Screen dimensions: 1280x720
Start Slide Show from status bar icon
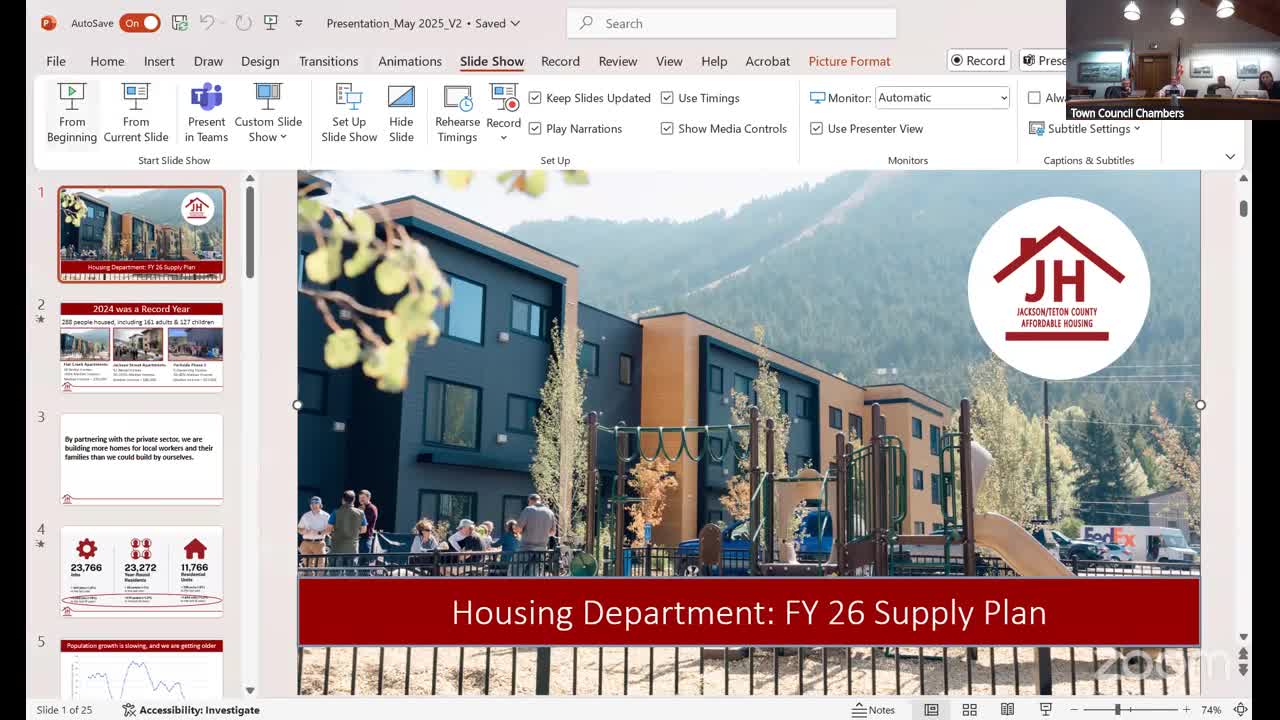coord(1046,710)
